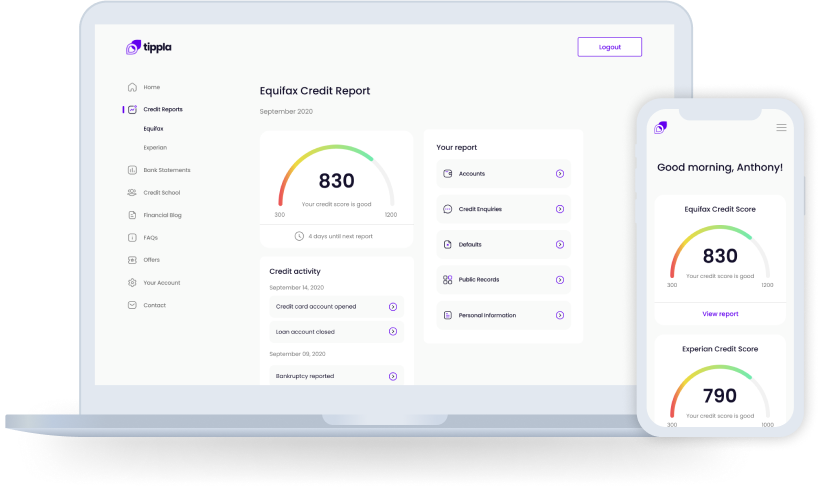
Task: Open Credit School in the sidebar
Action: [x=162, y=192]
